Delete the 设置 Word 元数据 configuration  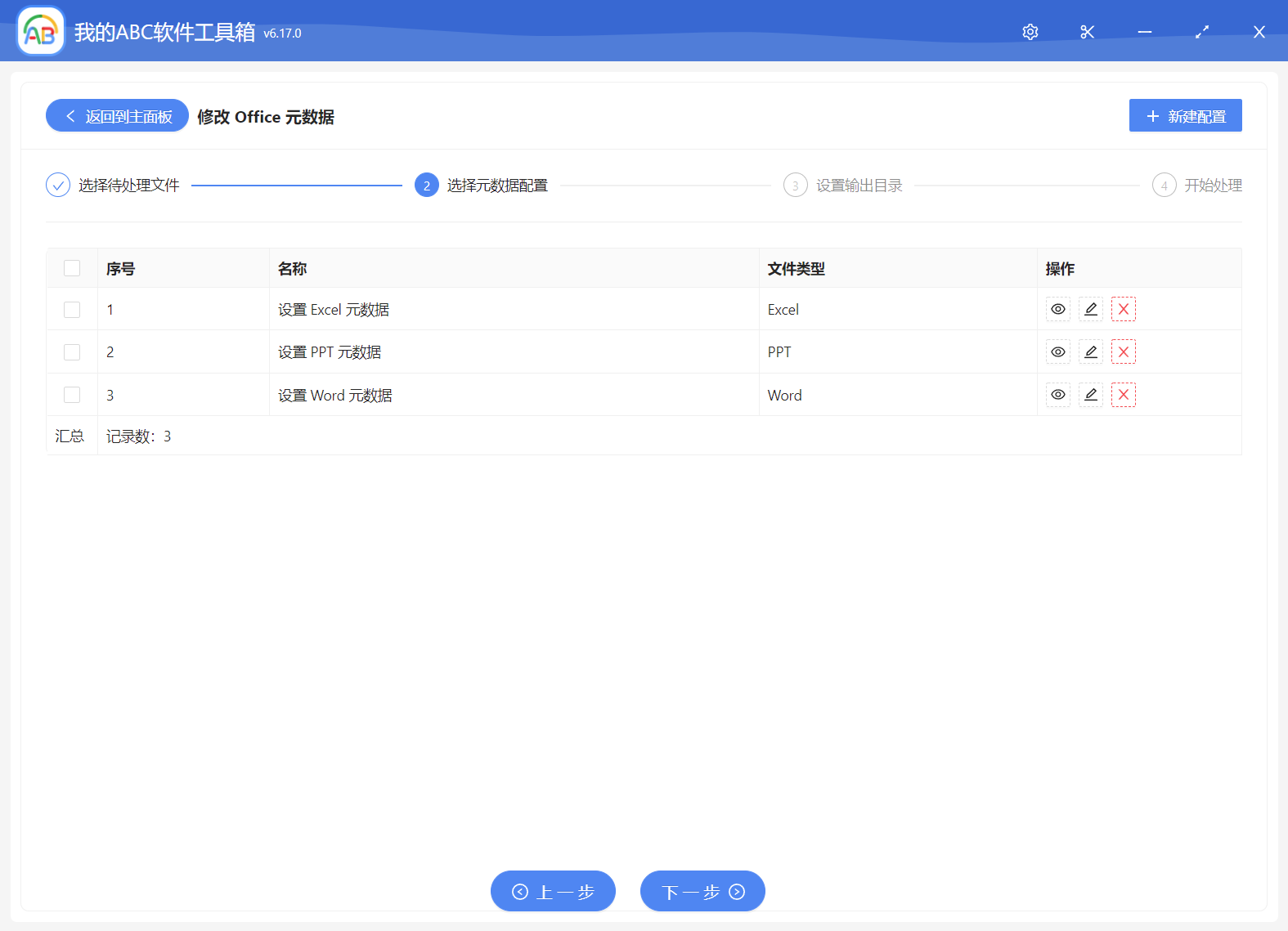pos(1124,395)
